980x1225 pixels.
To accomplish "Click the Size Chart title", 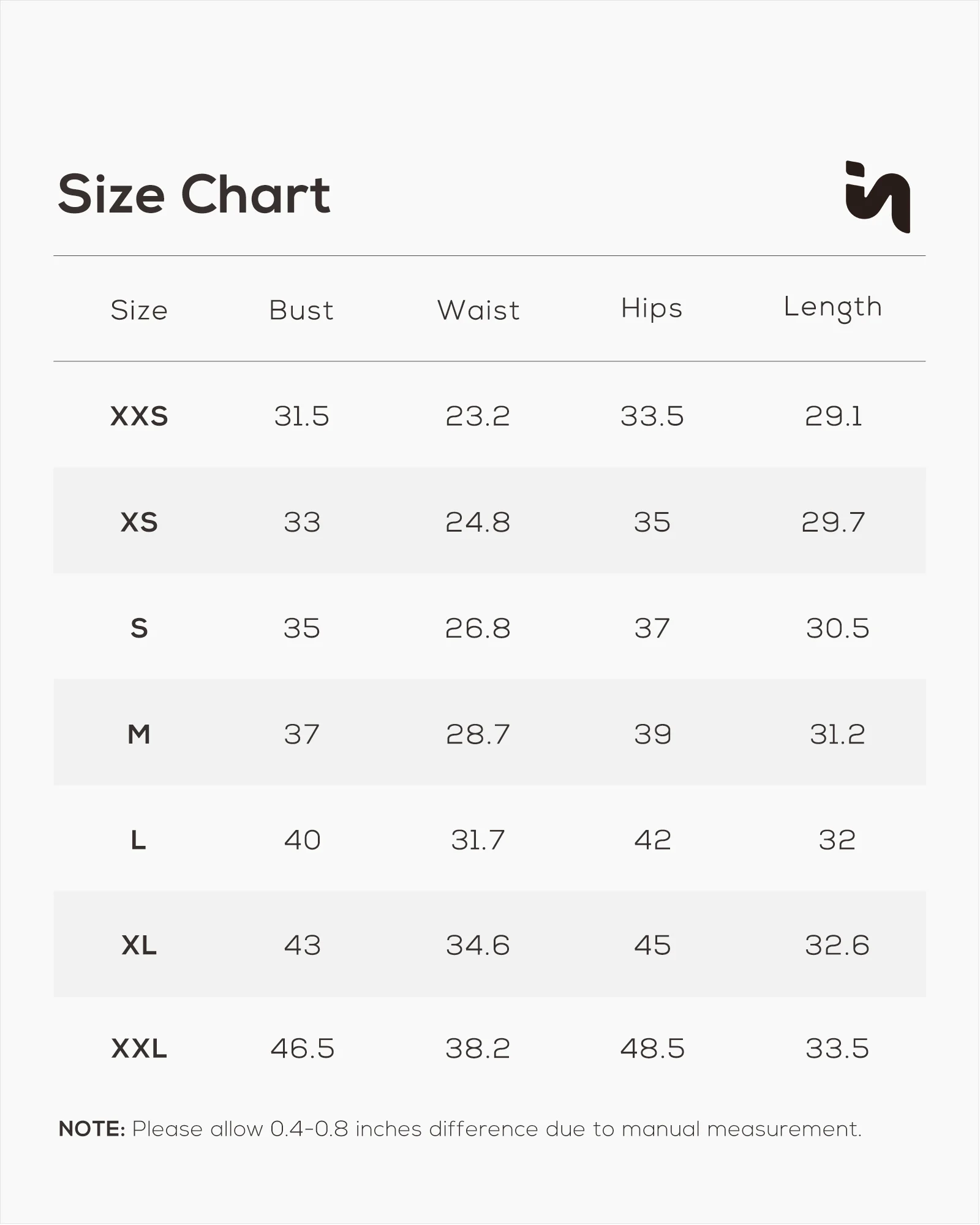I will point(194,194).
